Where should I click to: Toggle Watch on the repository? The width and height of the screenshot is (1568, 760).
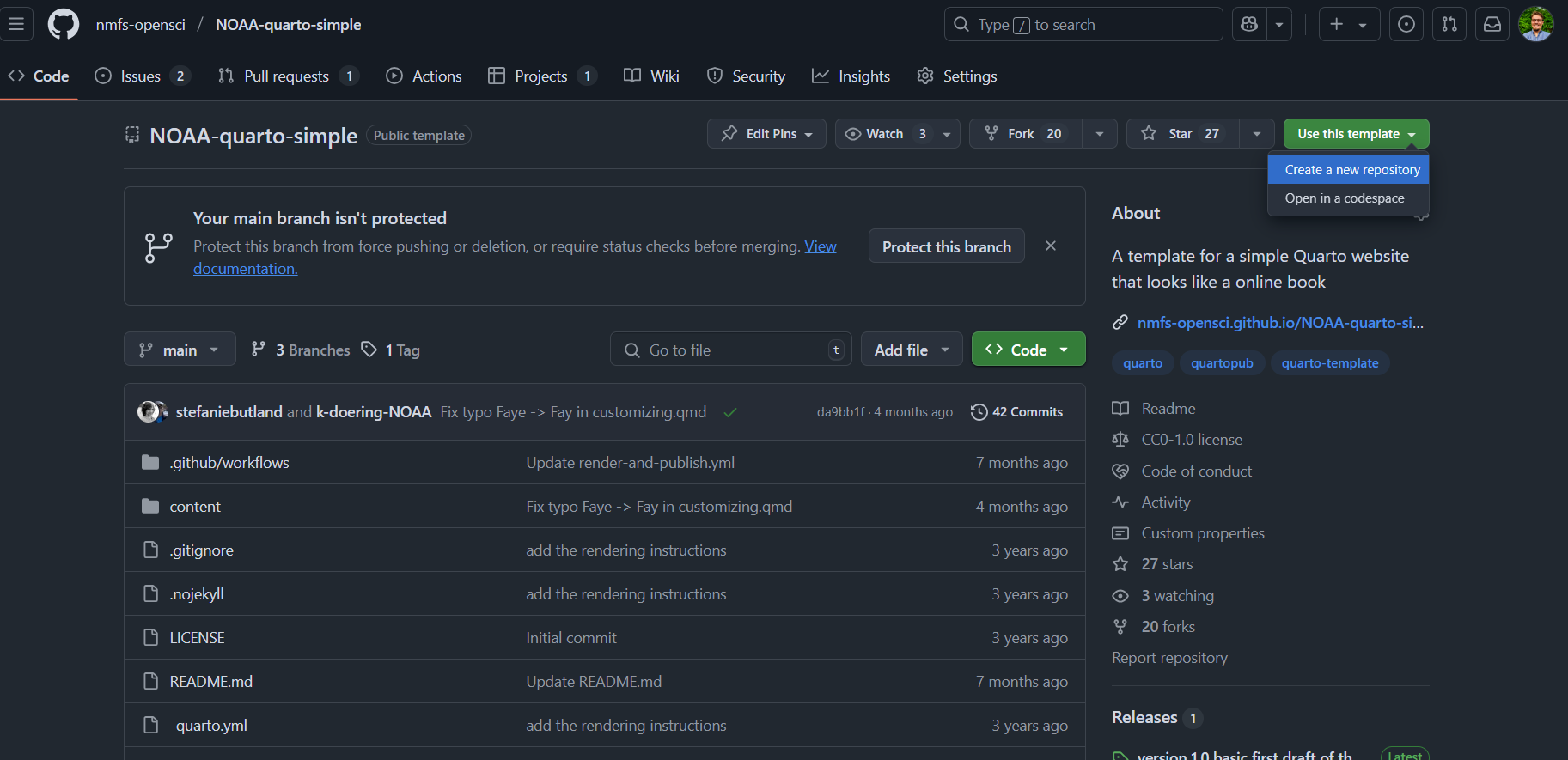tap(897, 134)
